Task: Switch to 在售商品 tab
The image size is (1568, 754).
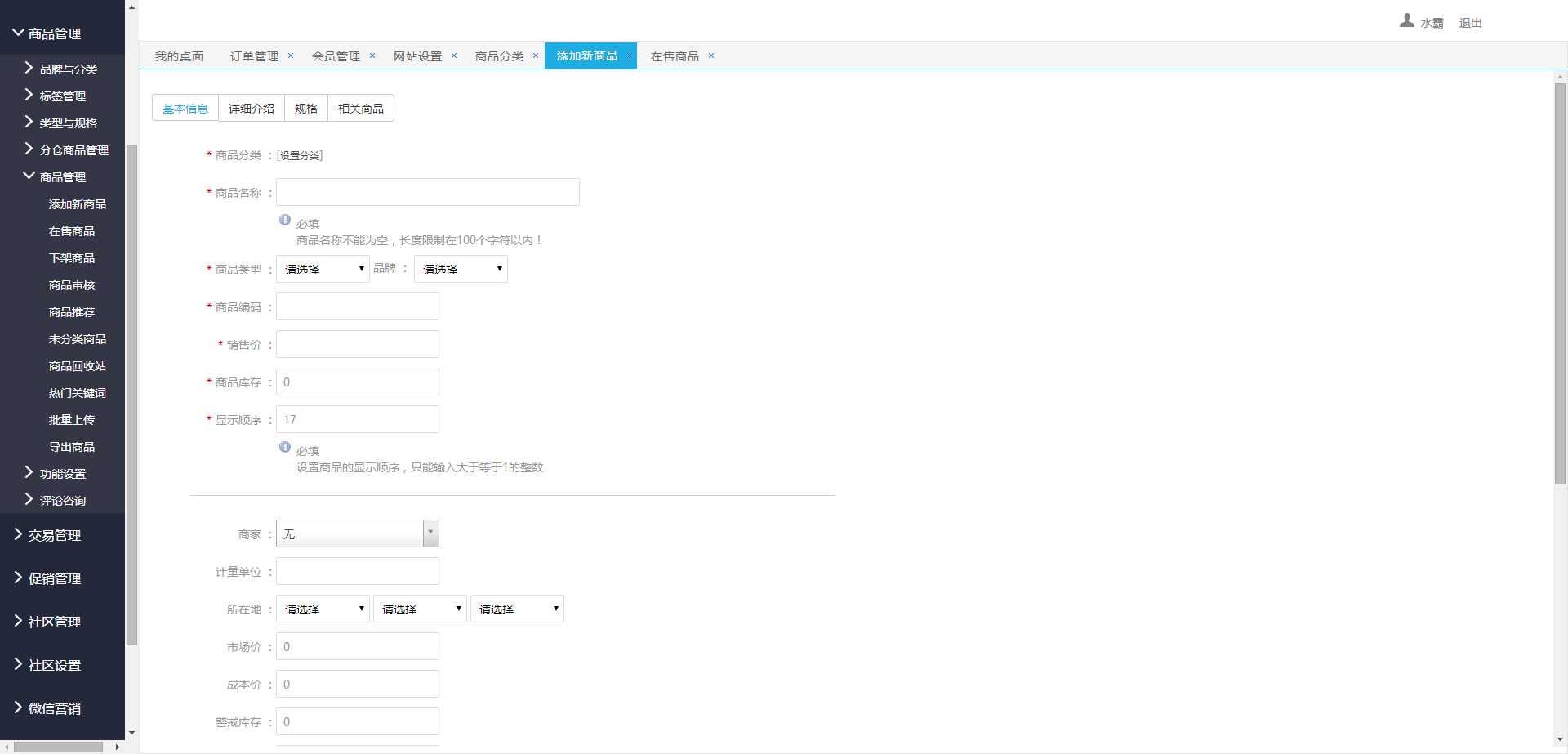Action: pyautogui.click(x=675, y=56)
